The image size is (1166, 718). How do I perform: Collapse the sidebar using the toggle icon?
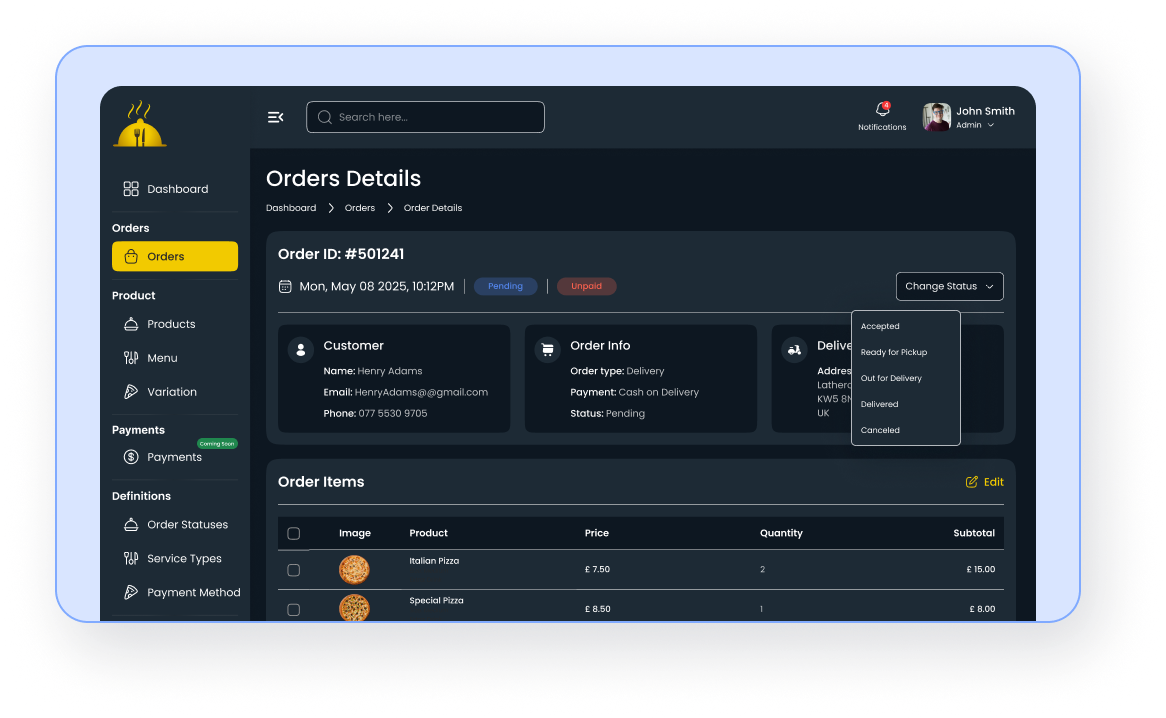275,117
